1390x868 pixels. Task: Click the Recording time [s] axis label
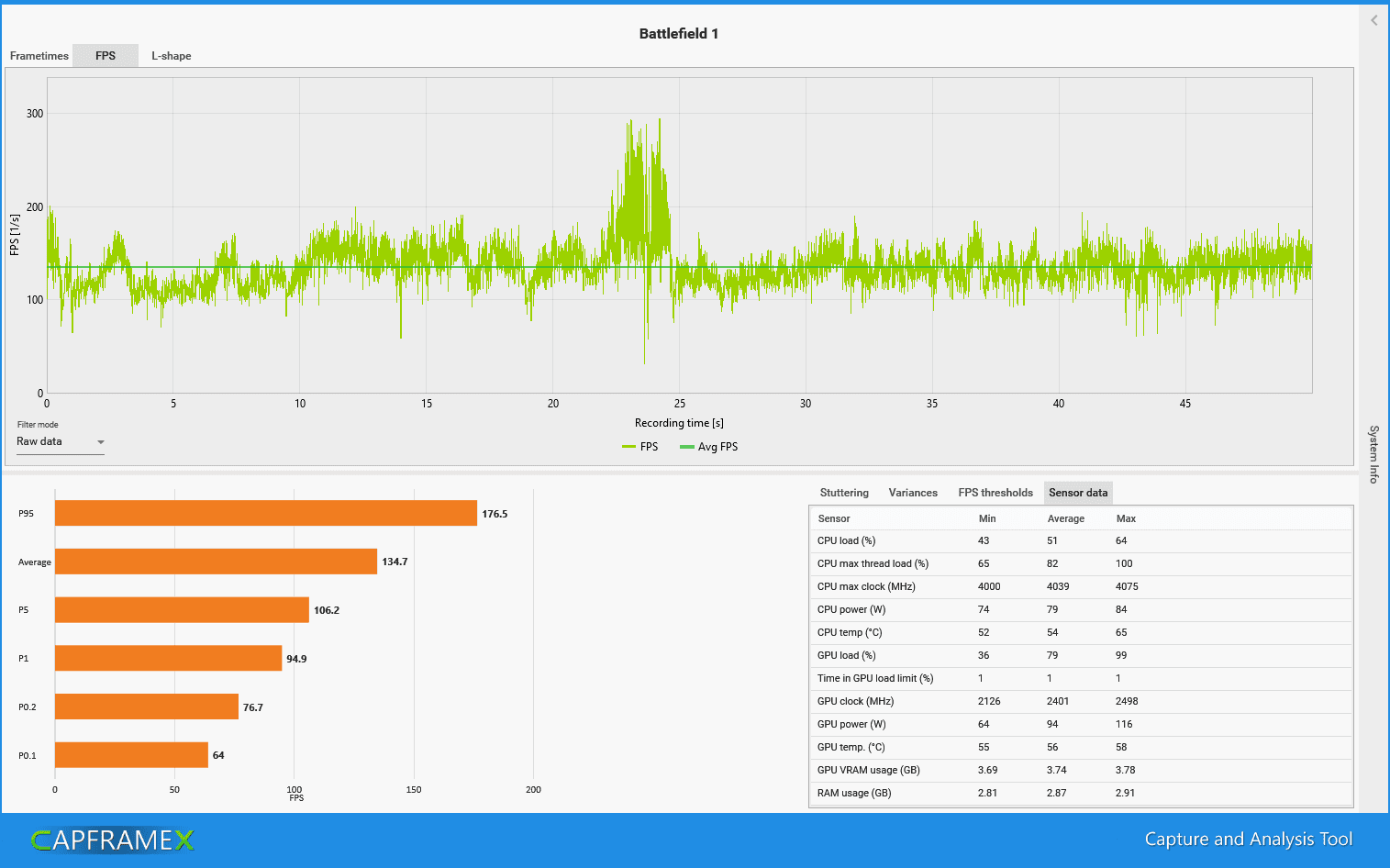(679, 423)
